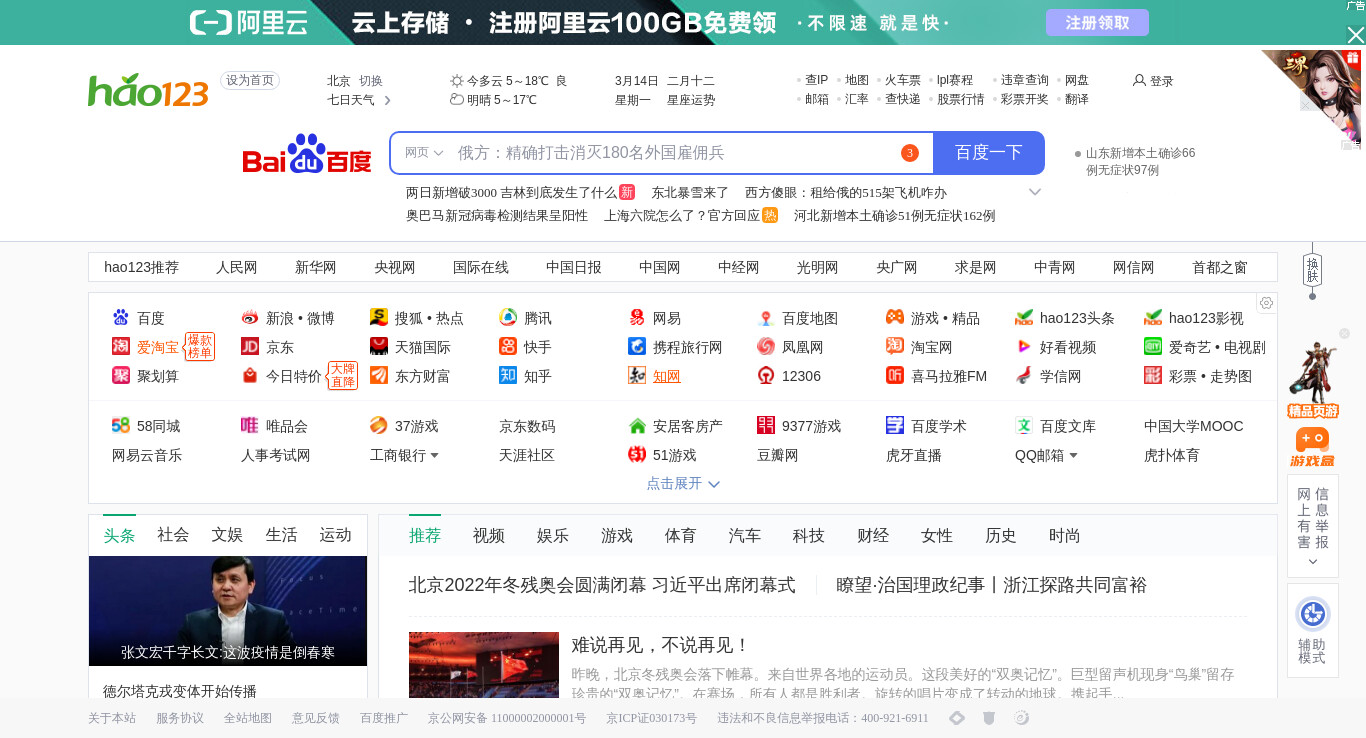
Task: Click the 登录 user icon
Action: (1139, 80)
